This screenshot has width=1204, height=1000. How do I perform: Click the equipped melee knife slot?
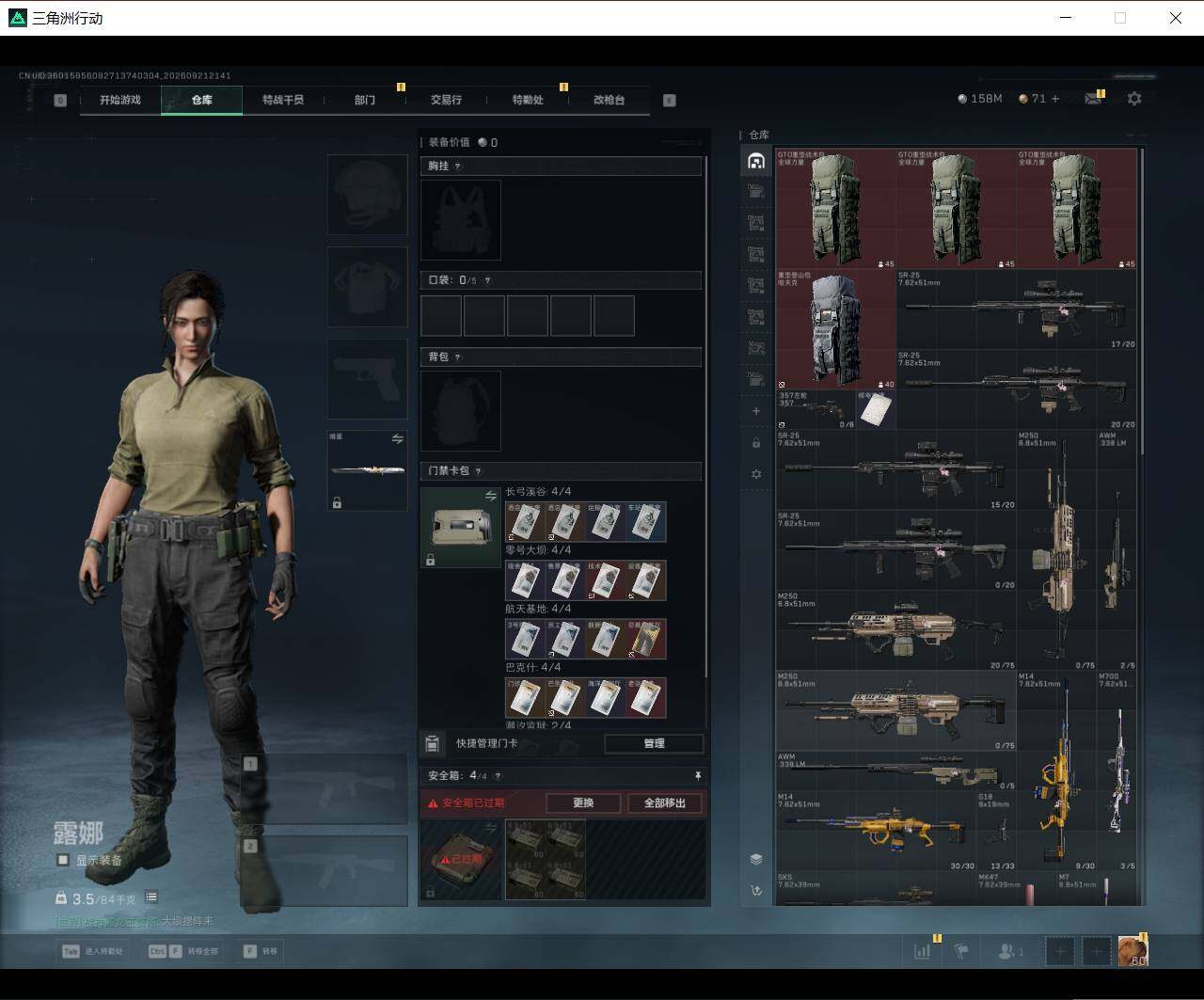click(367, 470)
